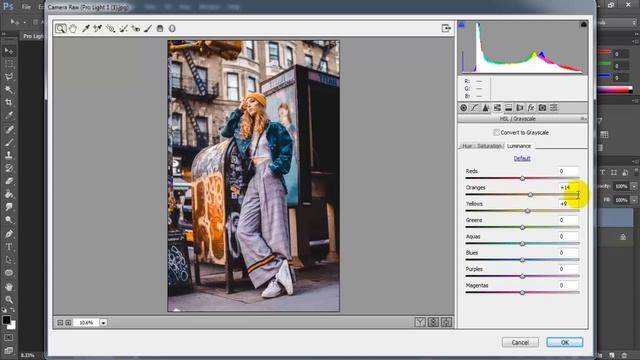
Task: Toggle shadow clipping warning on histogram
Action: pos(462,24)
